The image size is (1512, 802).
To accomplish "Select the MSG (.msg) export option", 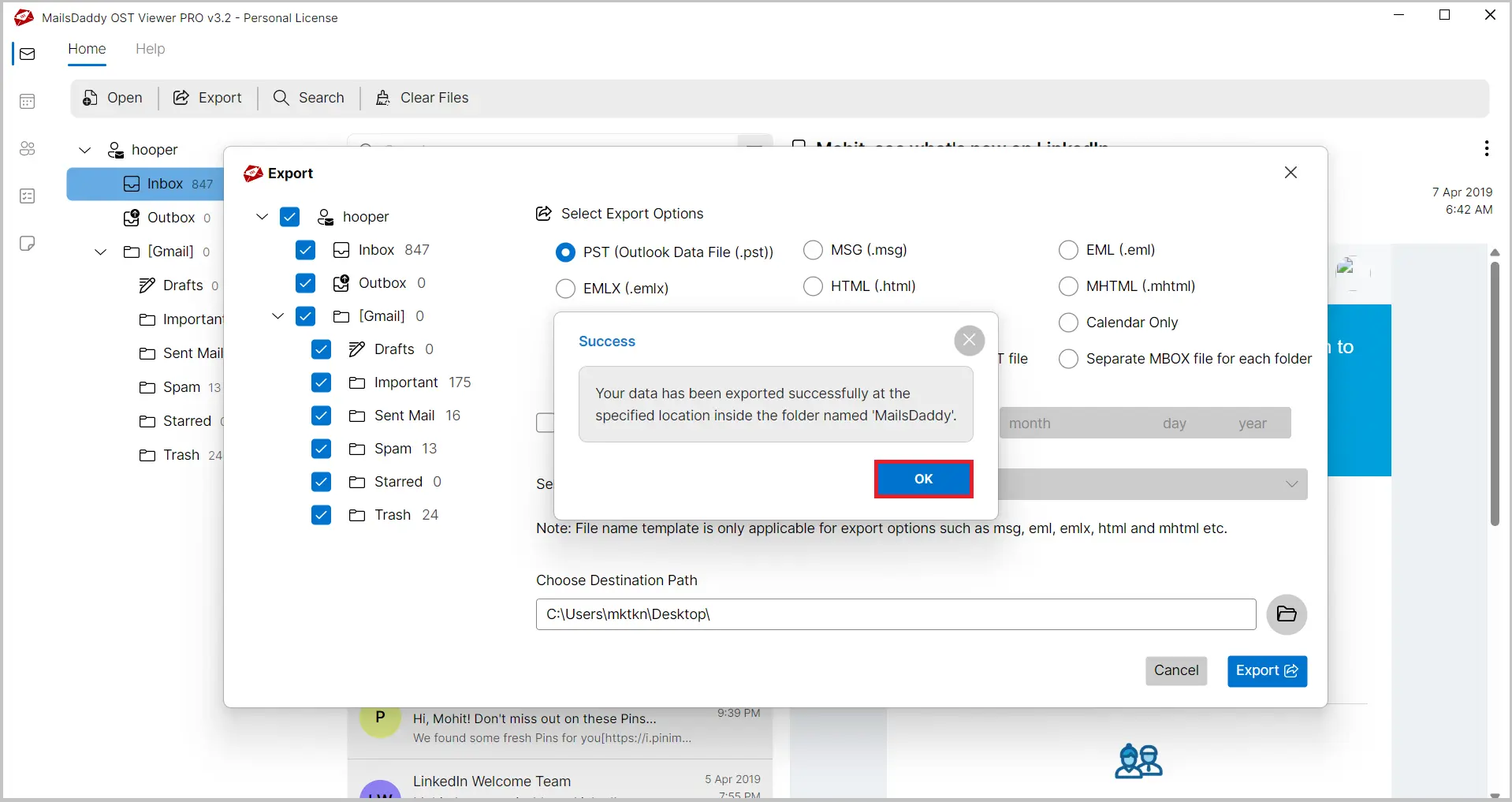I will pyautogui.click(x=813, y=250).
